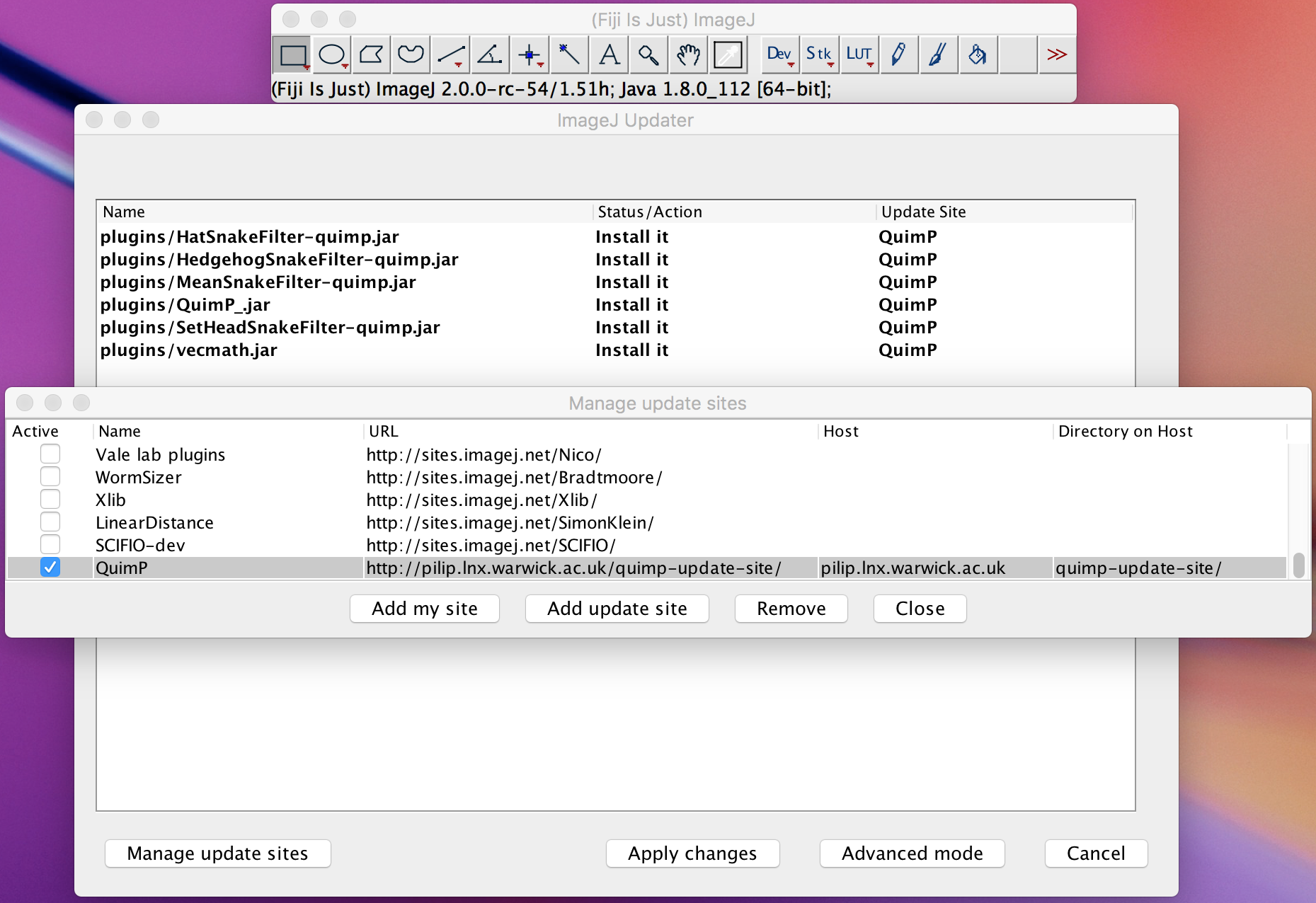Viewport: 1316px width, 903px height.
Task: Click the update sites list scrollbar
Action: [x=1298, y=566]
